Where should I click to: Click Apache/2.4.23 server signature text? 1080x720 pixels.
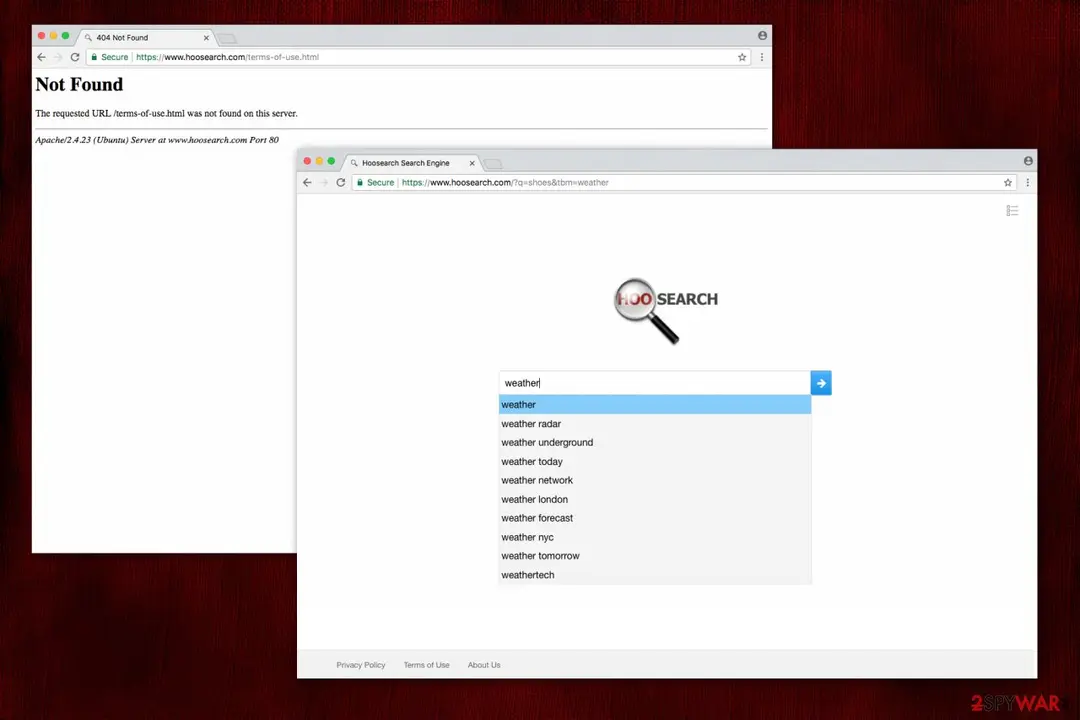click(x=157, y=140)
